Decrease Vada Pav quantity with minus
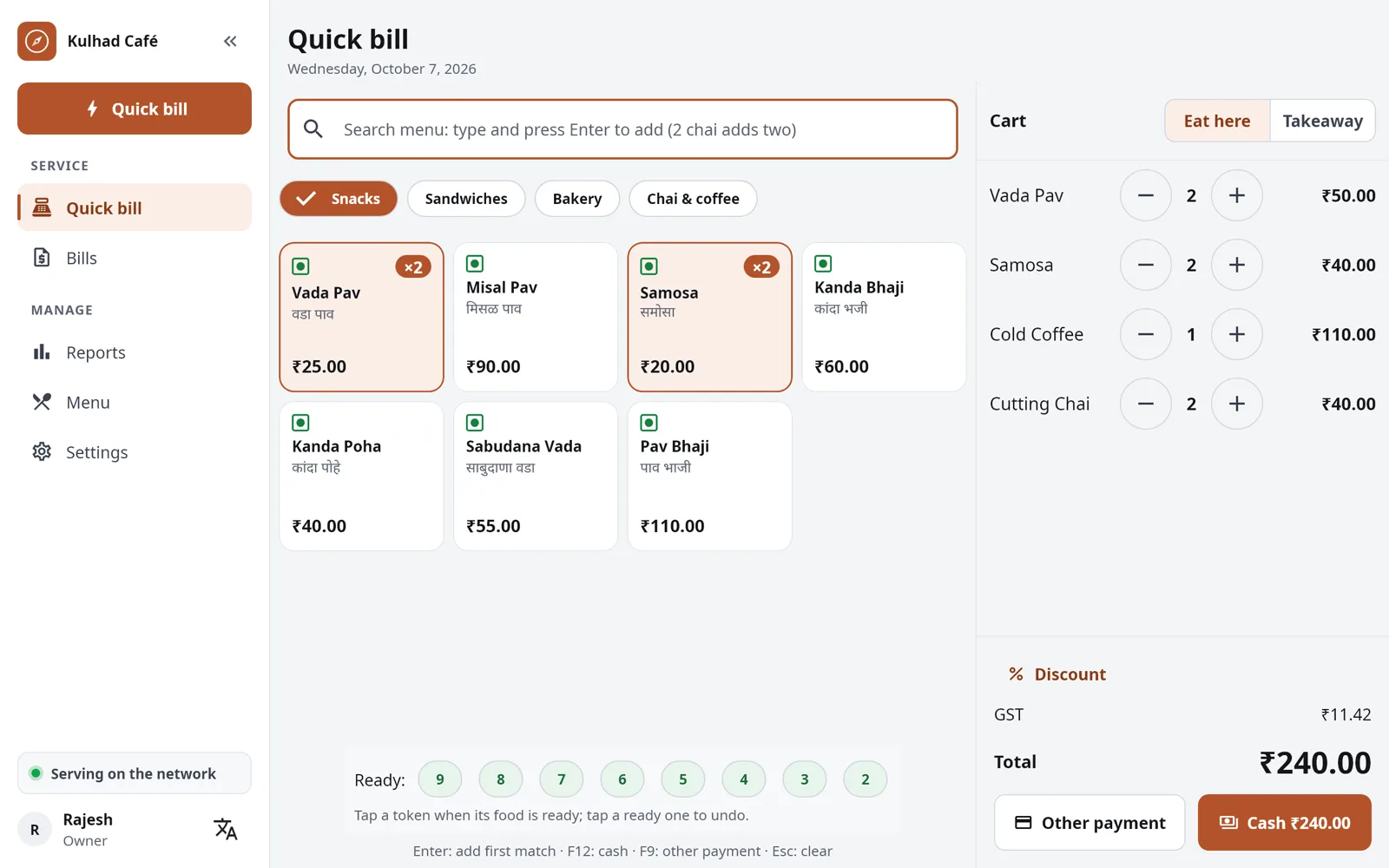 pos(1146,195)
